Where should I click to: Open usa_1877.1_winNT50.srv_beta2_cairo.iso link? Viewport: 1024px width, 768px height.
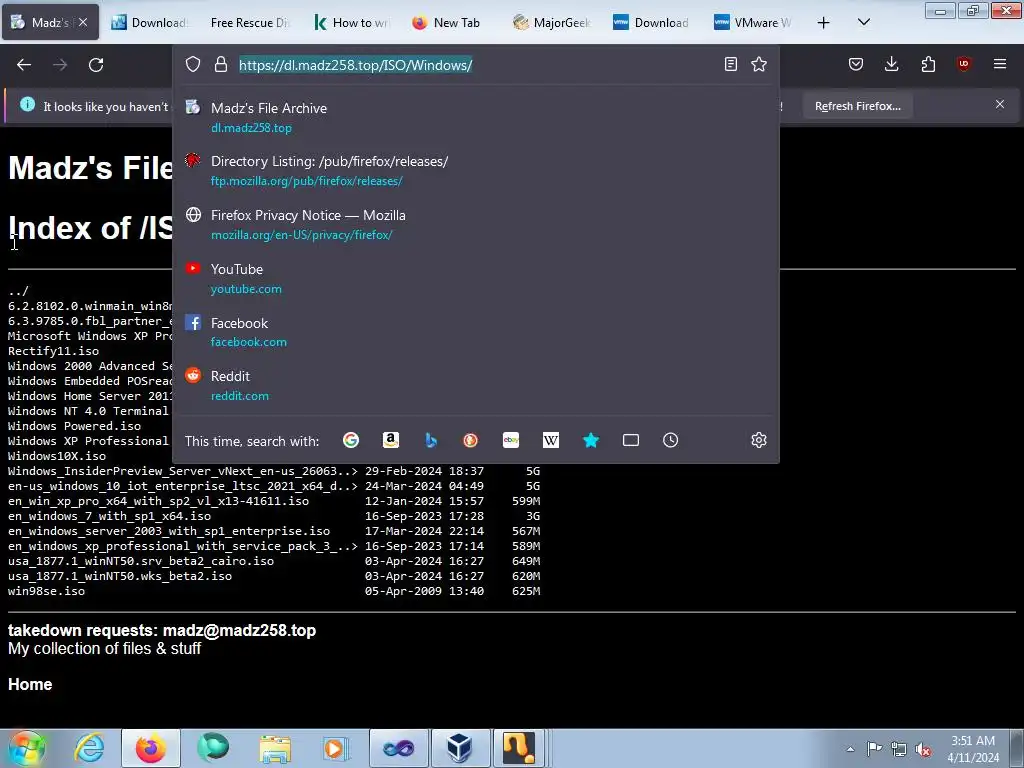point(140,562)
